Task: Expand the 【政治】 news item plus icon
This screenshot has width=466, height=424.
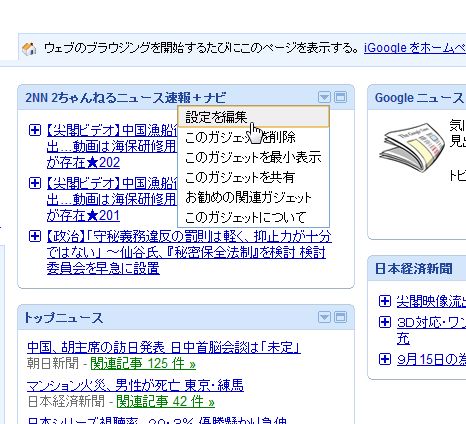Action: (x=35, y=236)
